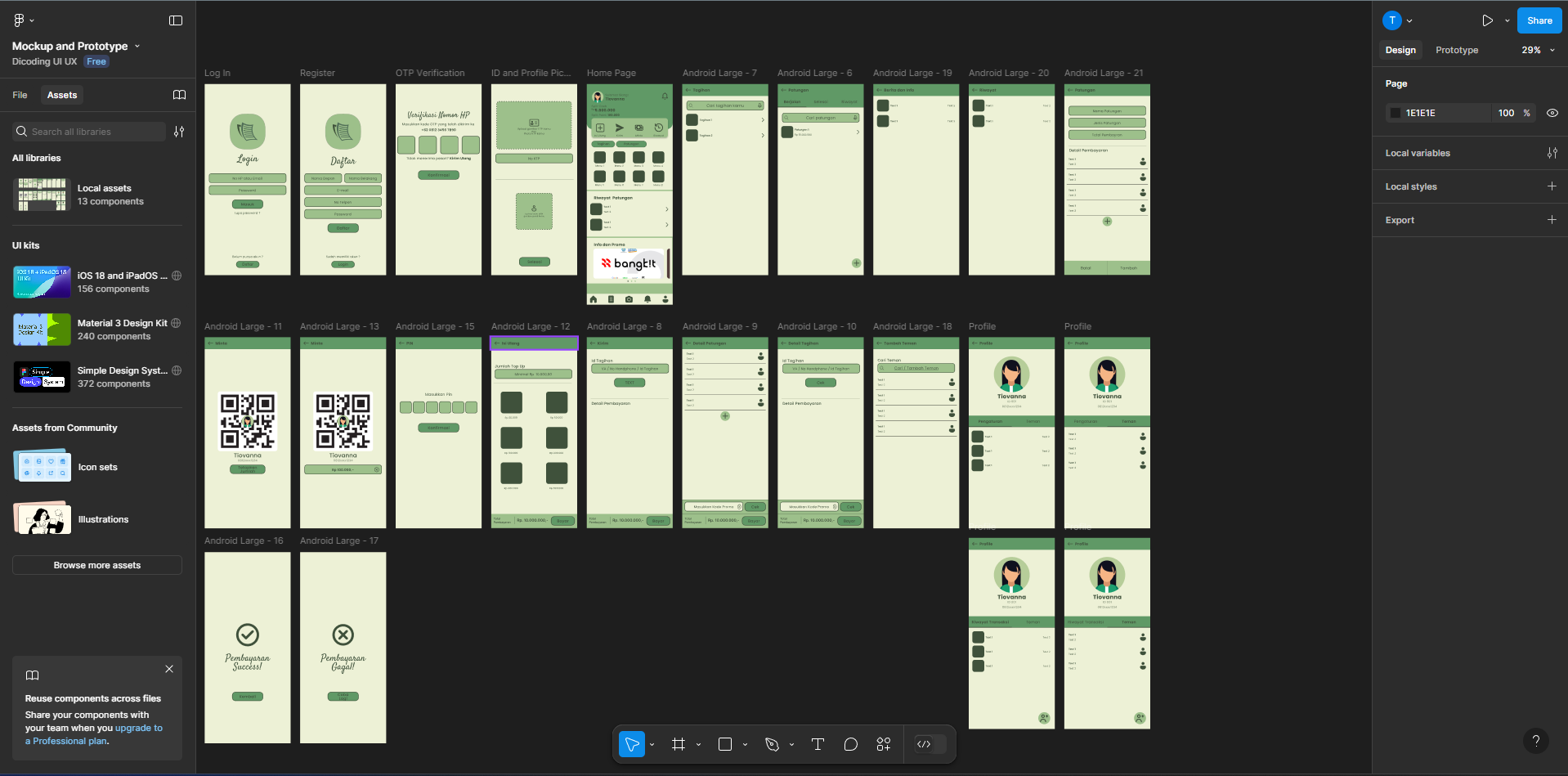Image resolution: width=1568 pixels, height=776 pixels.
Task: Select the Move tool in bottom toolbar
Action: point(631,744)
